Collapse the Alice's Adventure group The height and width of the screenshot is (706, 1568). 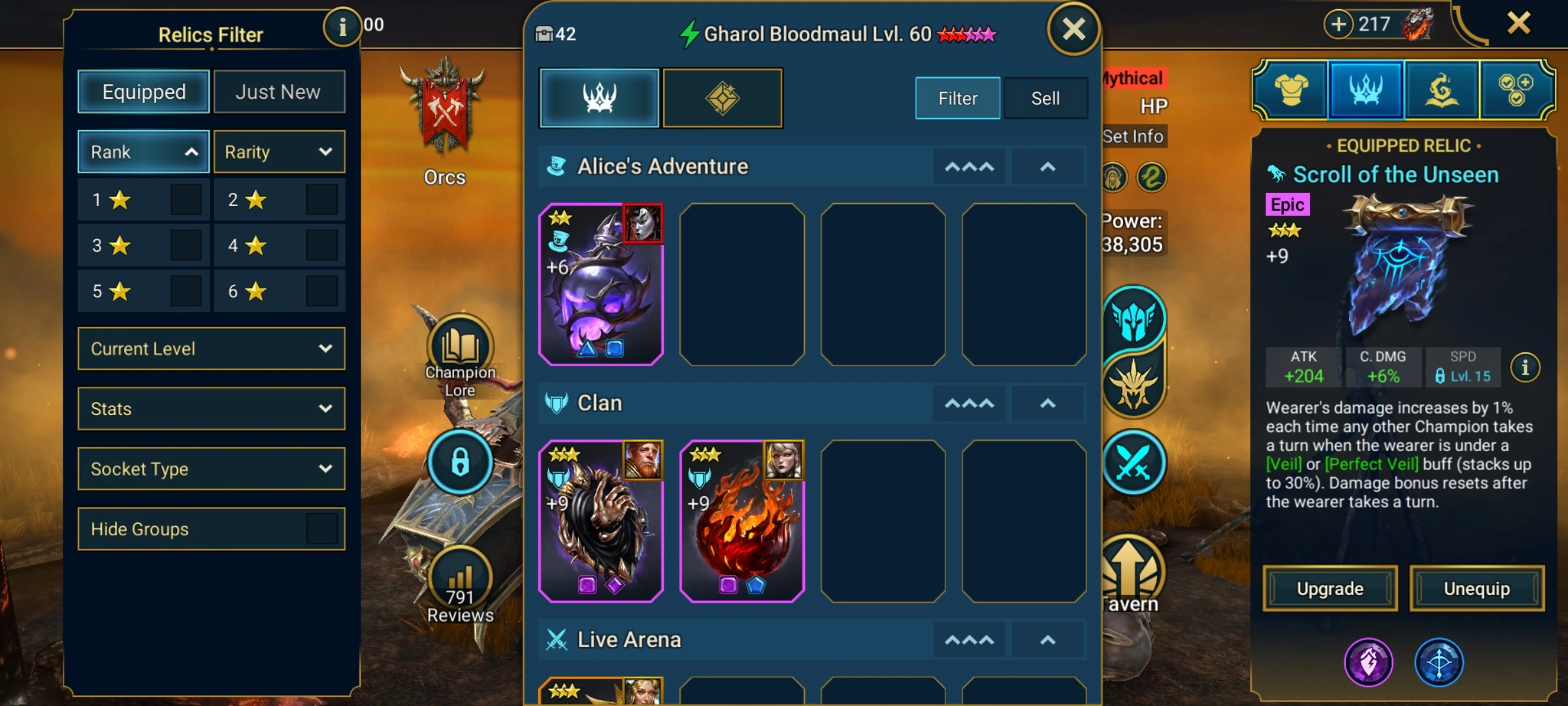[1047, 167]
